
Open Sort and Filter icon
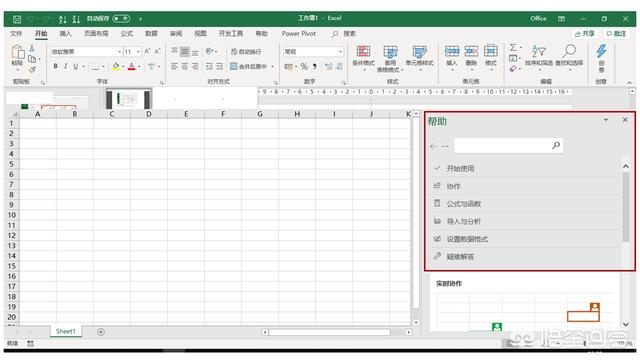click(539, 56)
